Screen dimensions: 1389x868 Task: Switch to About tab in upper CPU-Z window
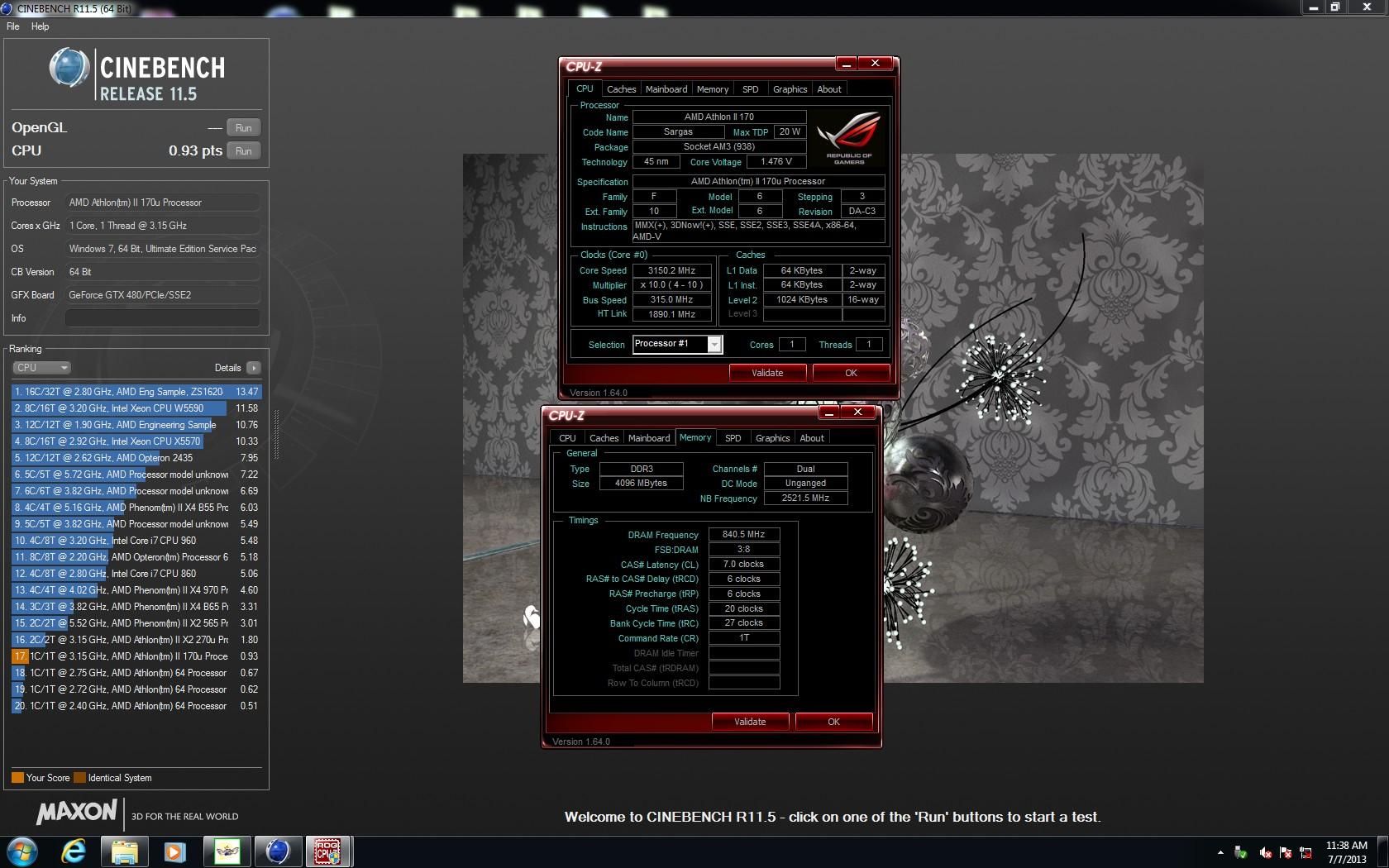click(x=829, y=89)
